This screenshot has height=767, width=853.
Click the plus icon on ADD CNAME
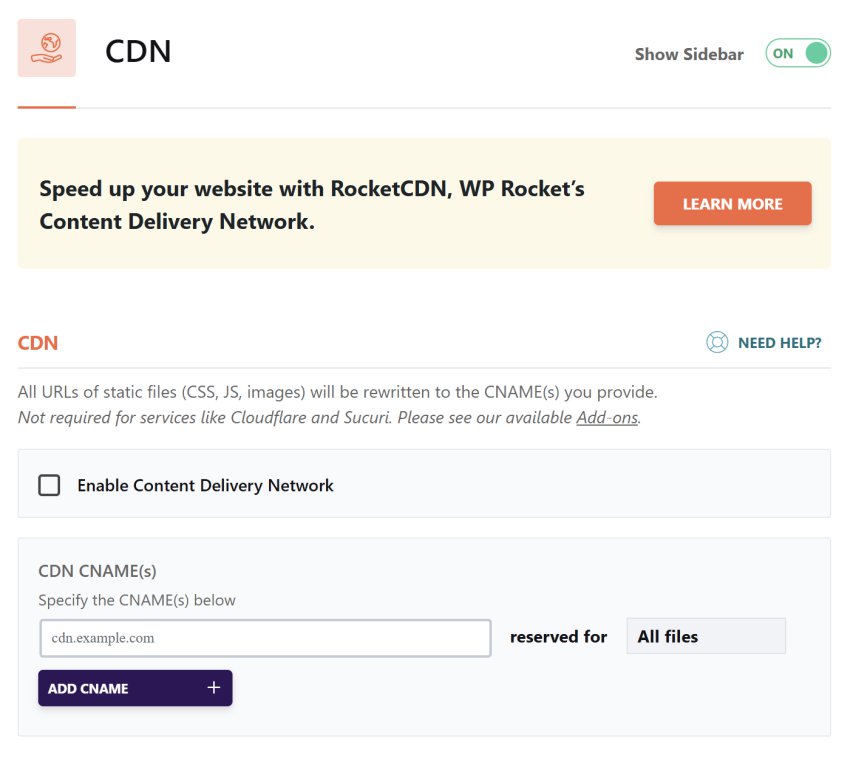tap(212, 688)
